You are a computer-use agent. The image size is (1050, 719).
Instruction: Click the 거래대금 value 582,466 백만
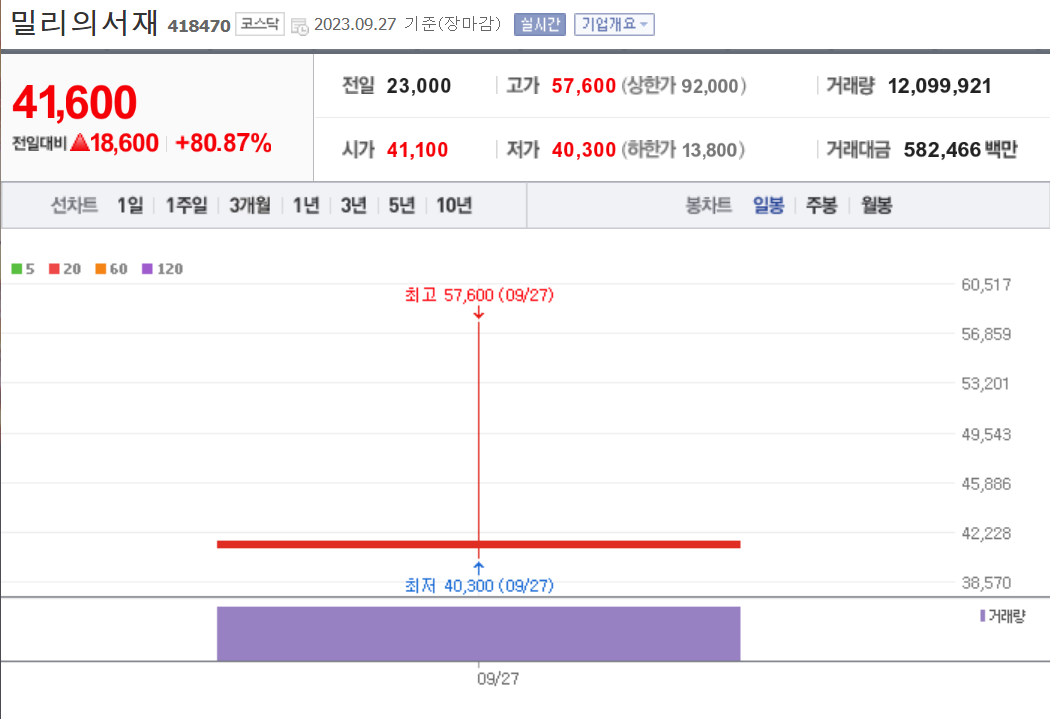[x=960, y=149]
